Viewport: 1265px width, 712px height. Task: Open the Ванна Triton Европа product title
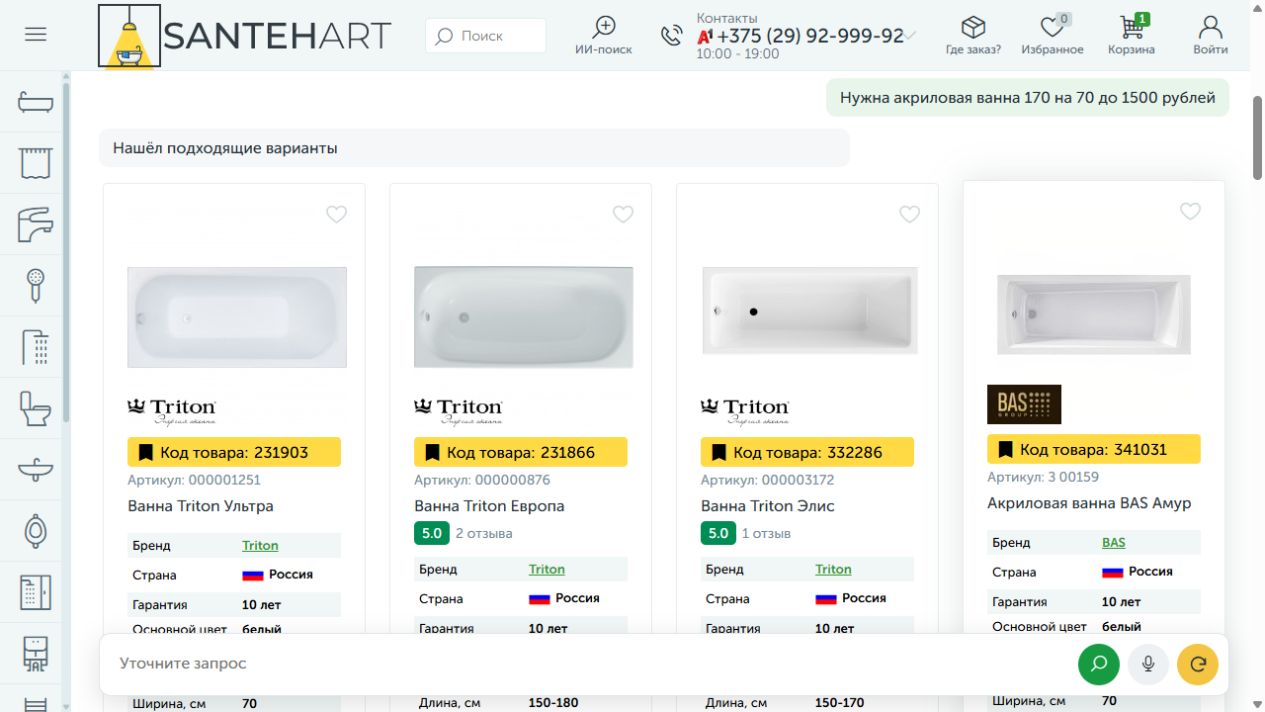(x=489, y=506)
